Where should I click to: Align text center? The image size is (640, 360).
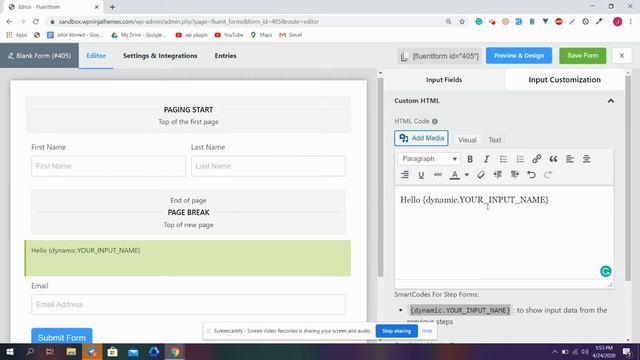pos(587,159)
